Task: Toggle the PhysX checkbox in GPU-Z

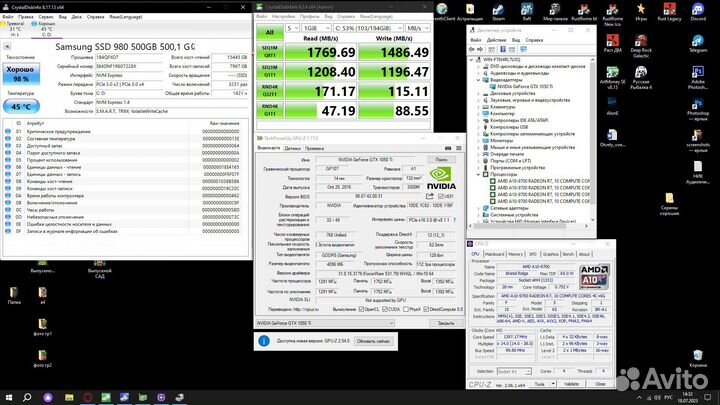Action: click(x=406, y=309)
